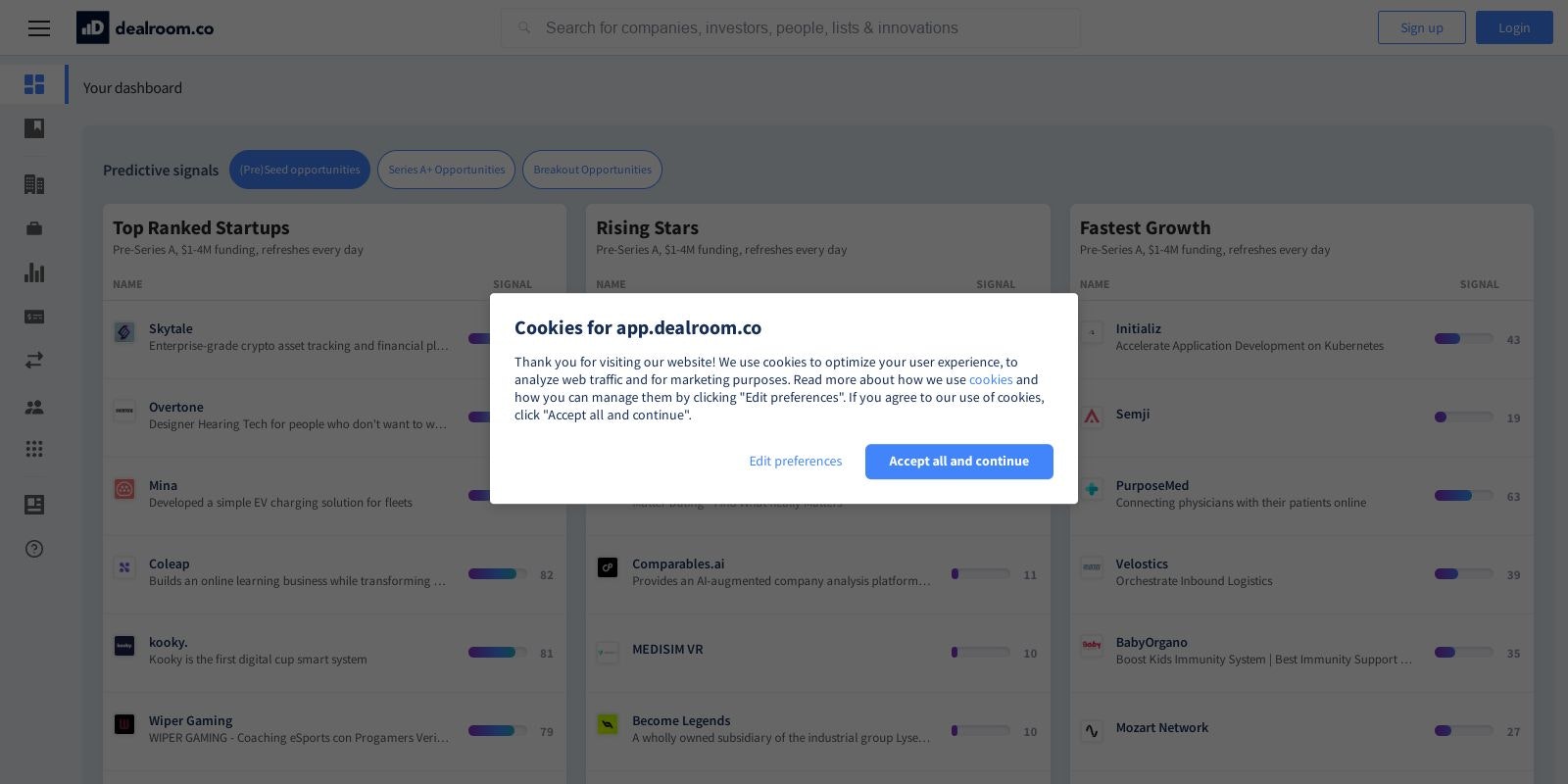Click the MEDISIM VR logo
Viewport: 1568px width, 784px height.
608,653
